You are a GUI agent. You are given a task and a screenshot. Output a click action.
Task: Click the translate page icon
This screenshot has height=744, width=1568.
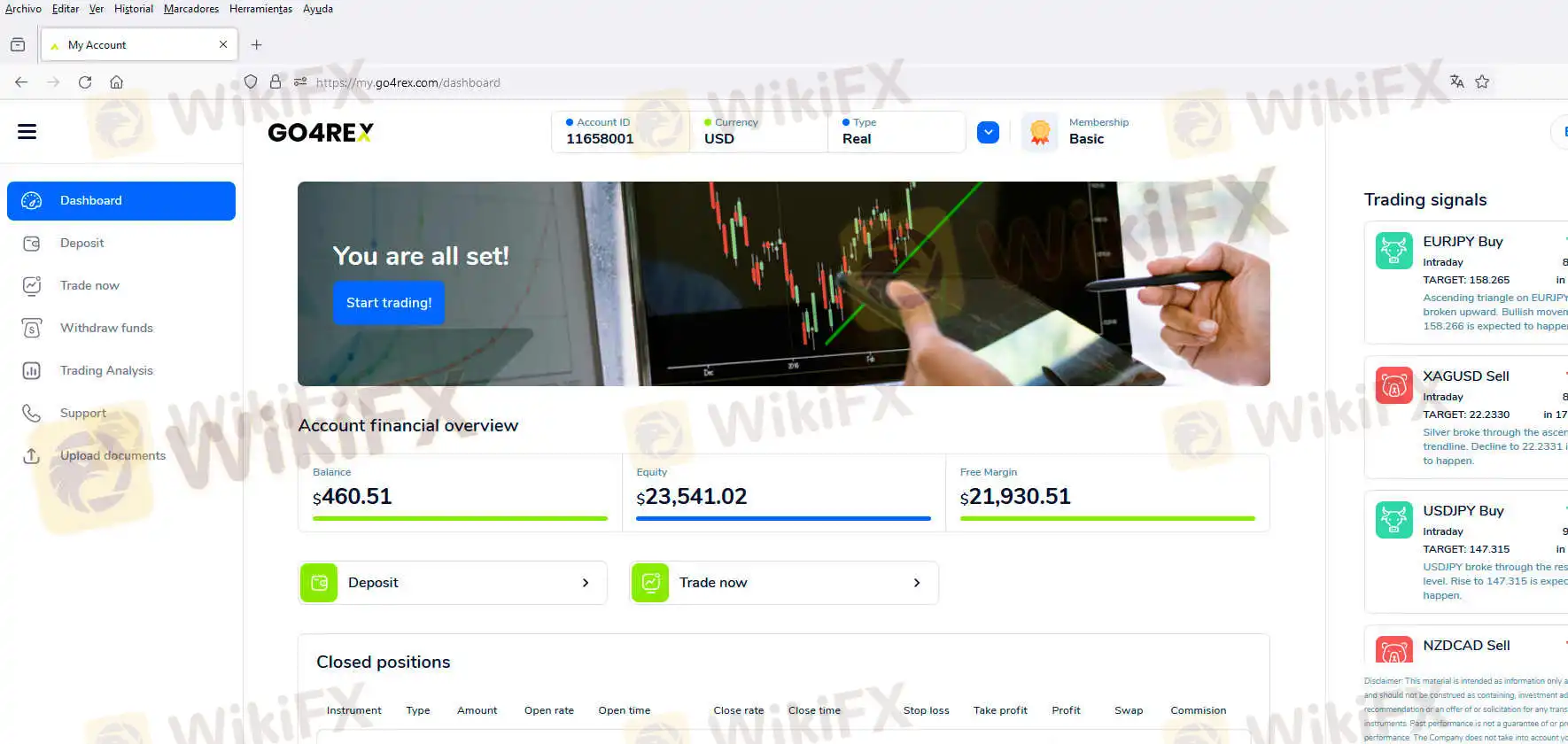tap(1457, 81)
